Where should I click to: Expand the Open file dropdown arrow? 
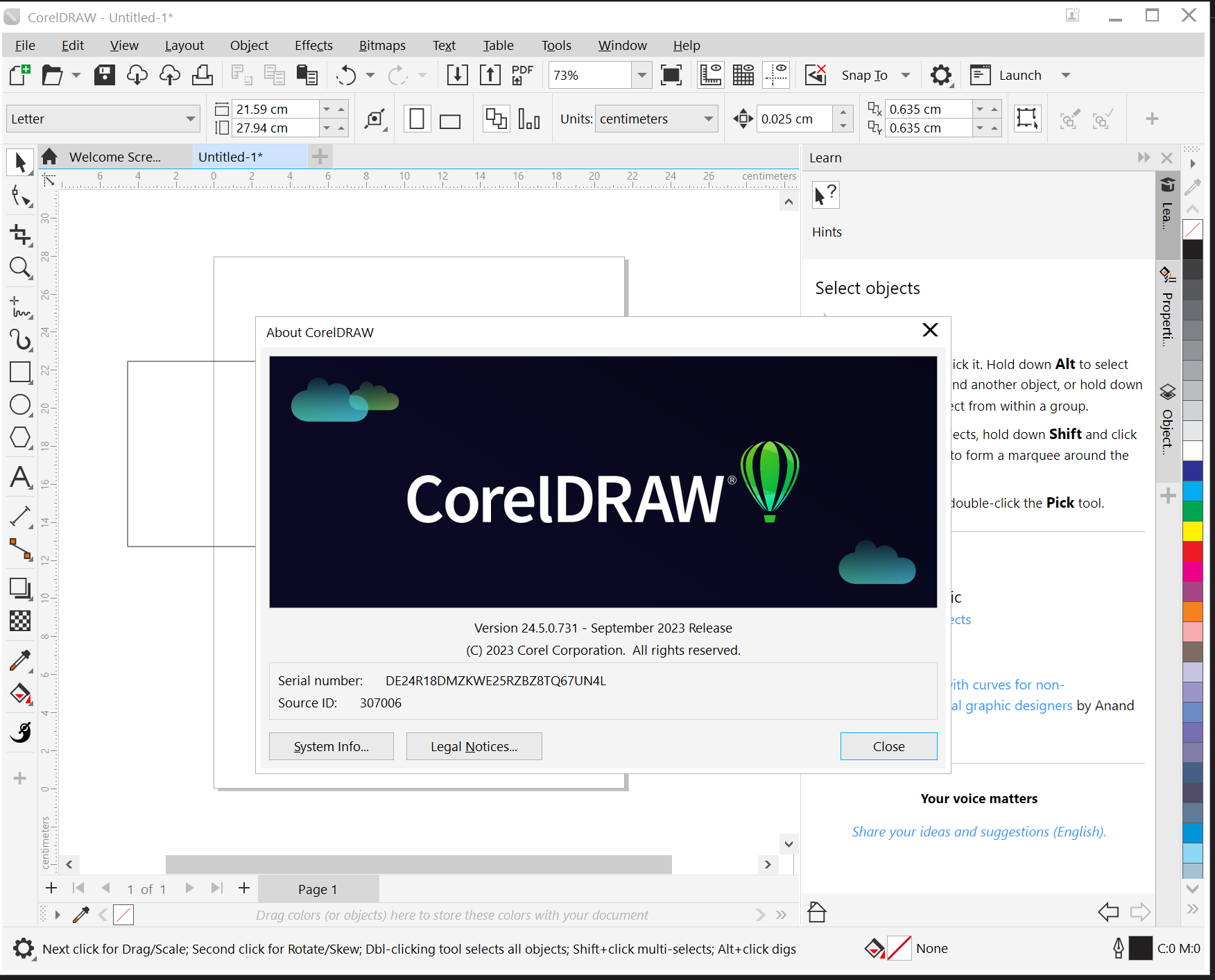pyautogui.click(x=76, y=75)
